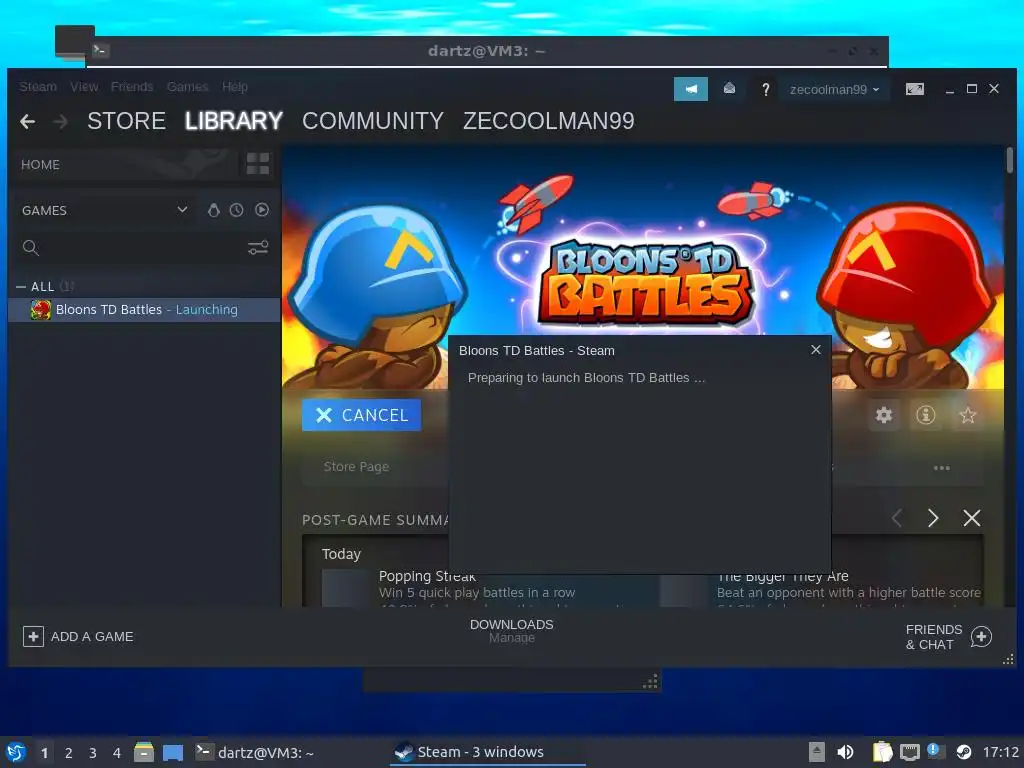
Task: Add game to favorites star
Action: tap(967, 415)
